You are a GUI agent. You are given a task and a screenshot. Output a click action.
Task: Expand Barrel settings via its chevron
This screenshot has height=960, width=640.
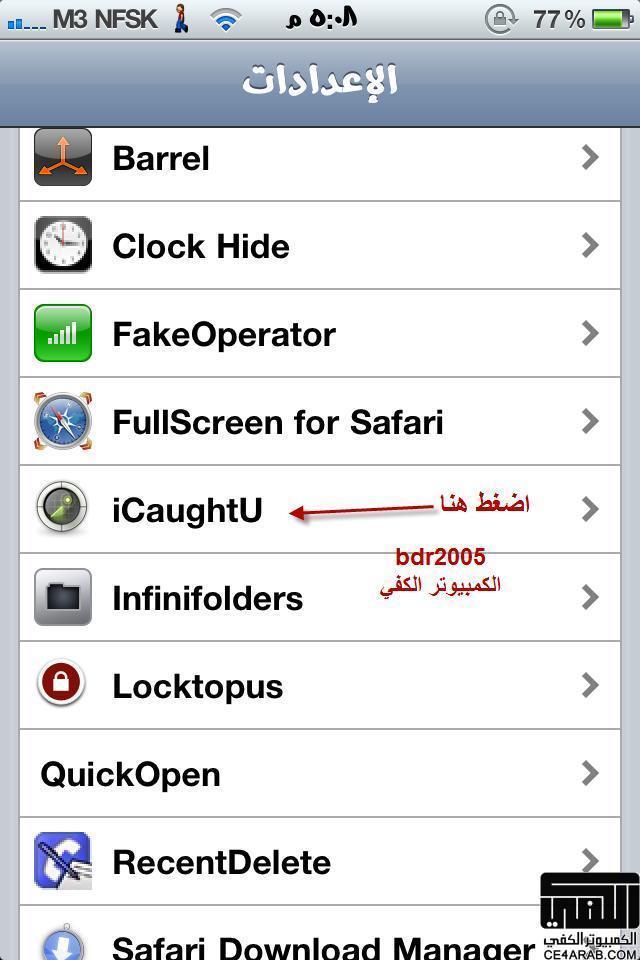click(590, 157)
